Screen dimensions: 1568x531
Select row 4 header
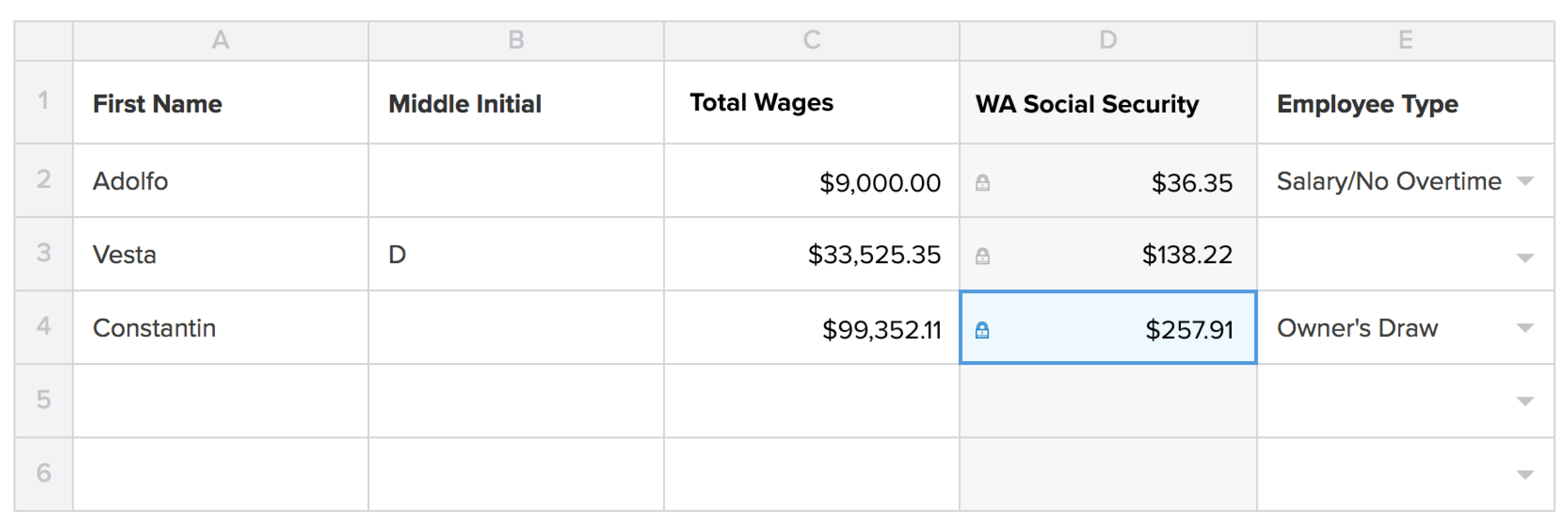click(x=43, y=327)
